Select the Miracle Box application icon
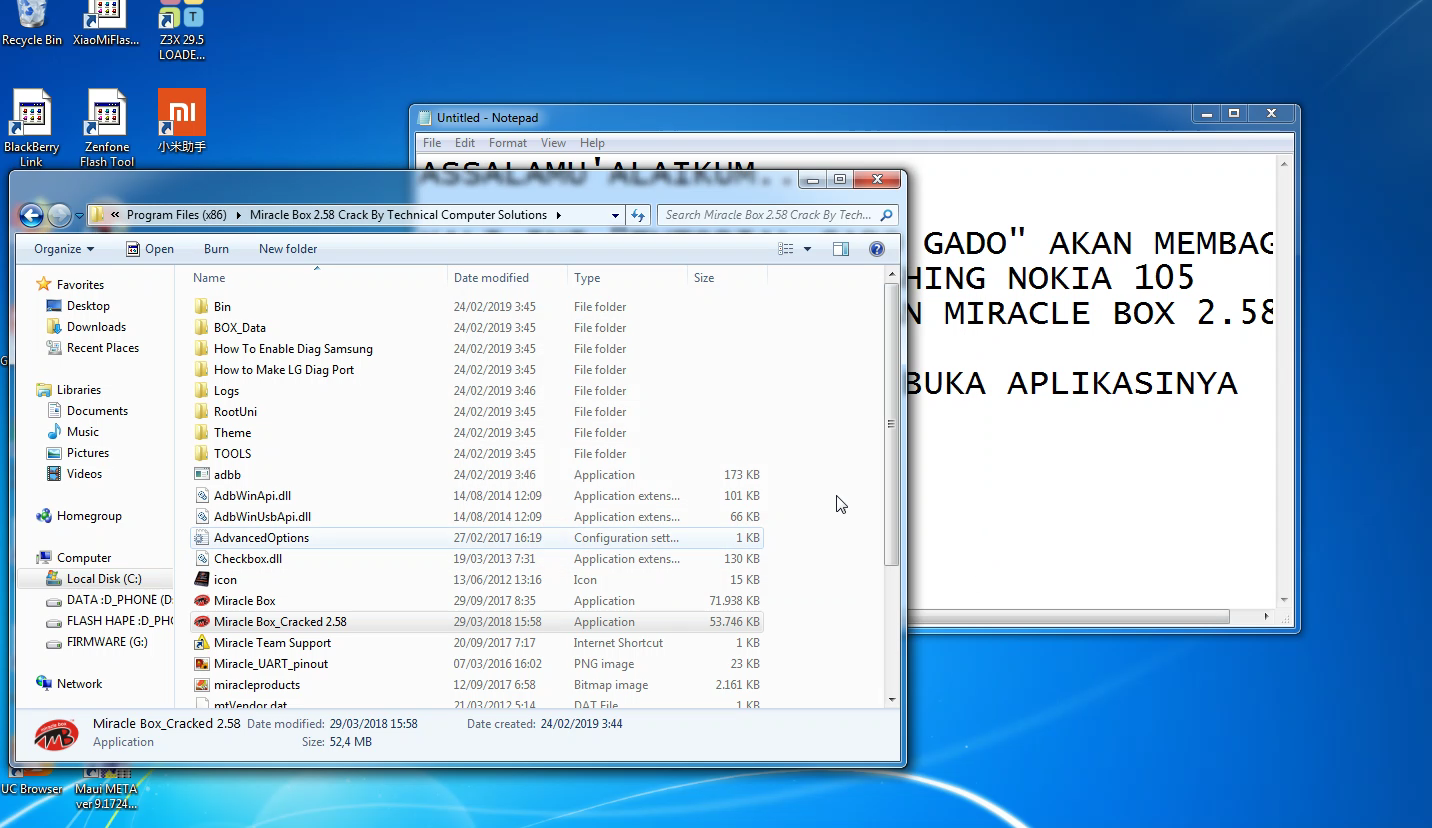 point(202,601)
